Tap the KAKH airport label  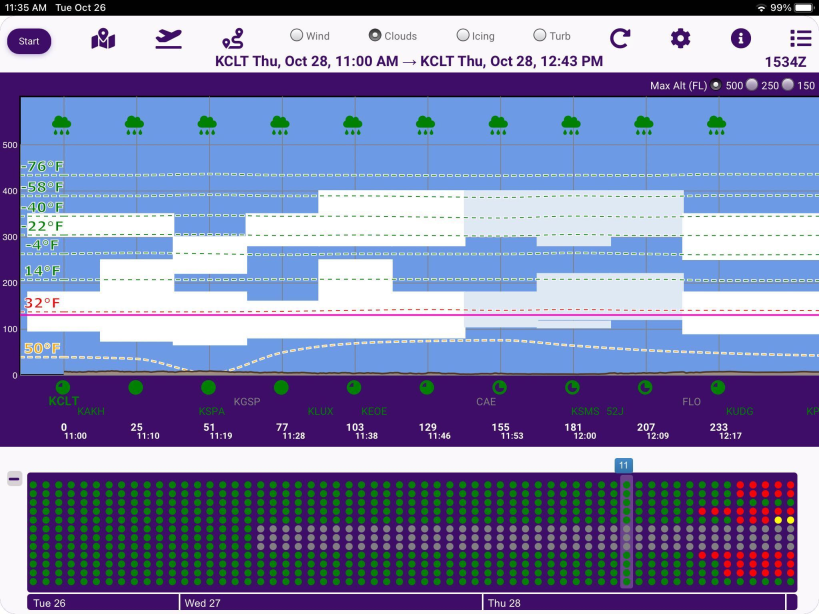click(x=91, y=411)
